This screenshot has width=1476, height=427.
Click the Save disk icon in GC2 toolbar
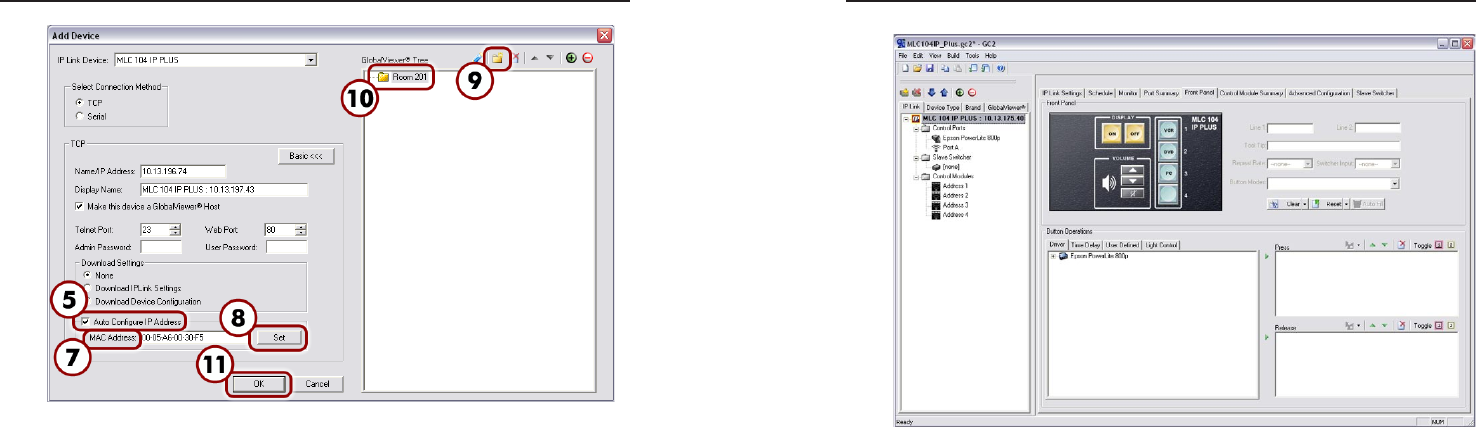click(x=929, y=69)
